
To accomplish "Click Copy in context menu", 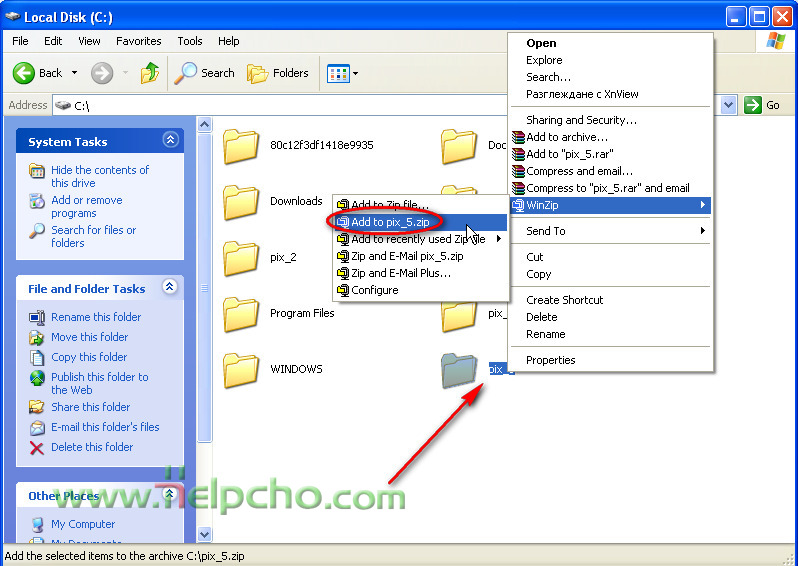I will pos(611,274).
